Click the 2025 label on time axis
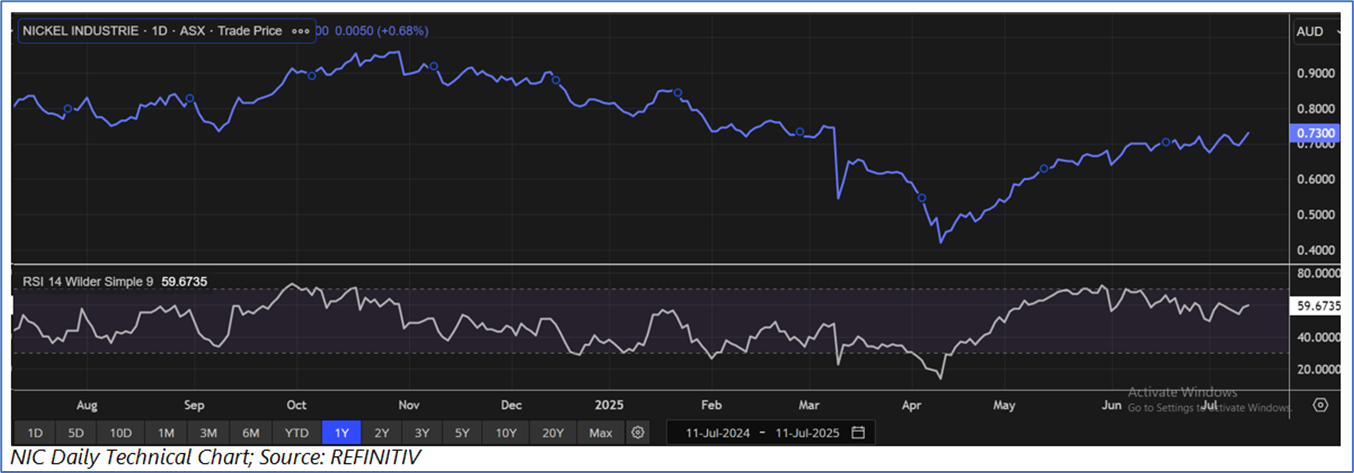The image size is (1354, 473). point(609,406)
